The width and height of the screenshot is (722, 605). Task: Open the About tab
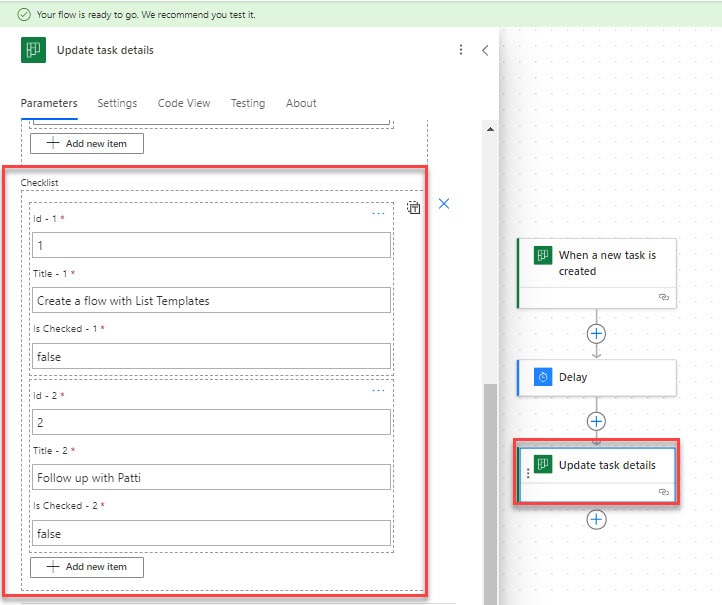[301, 103]
